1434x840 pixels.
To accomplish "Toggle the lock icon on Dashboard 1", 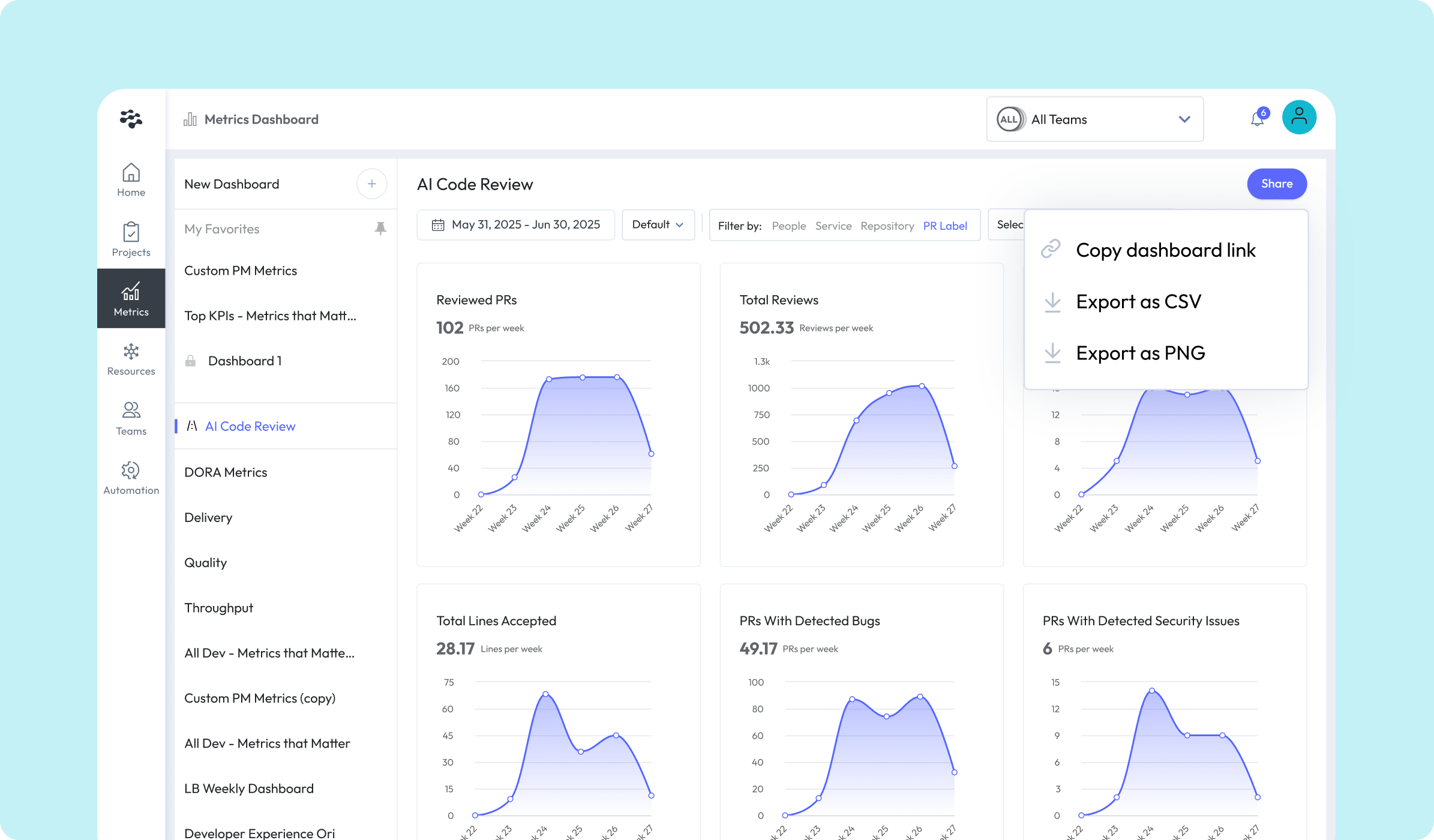I will tap(191, 360).
